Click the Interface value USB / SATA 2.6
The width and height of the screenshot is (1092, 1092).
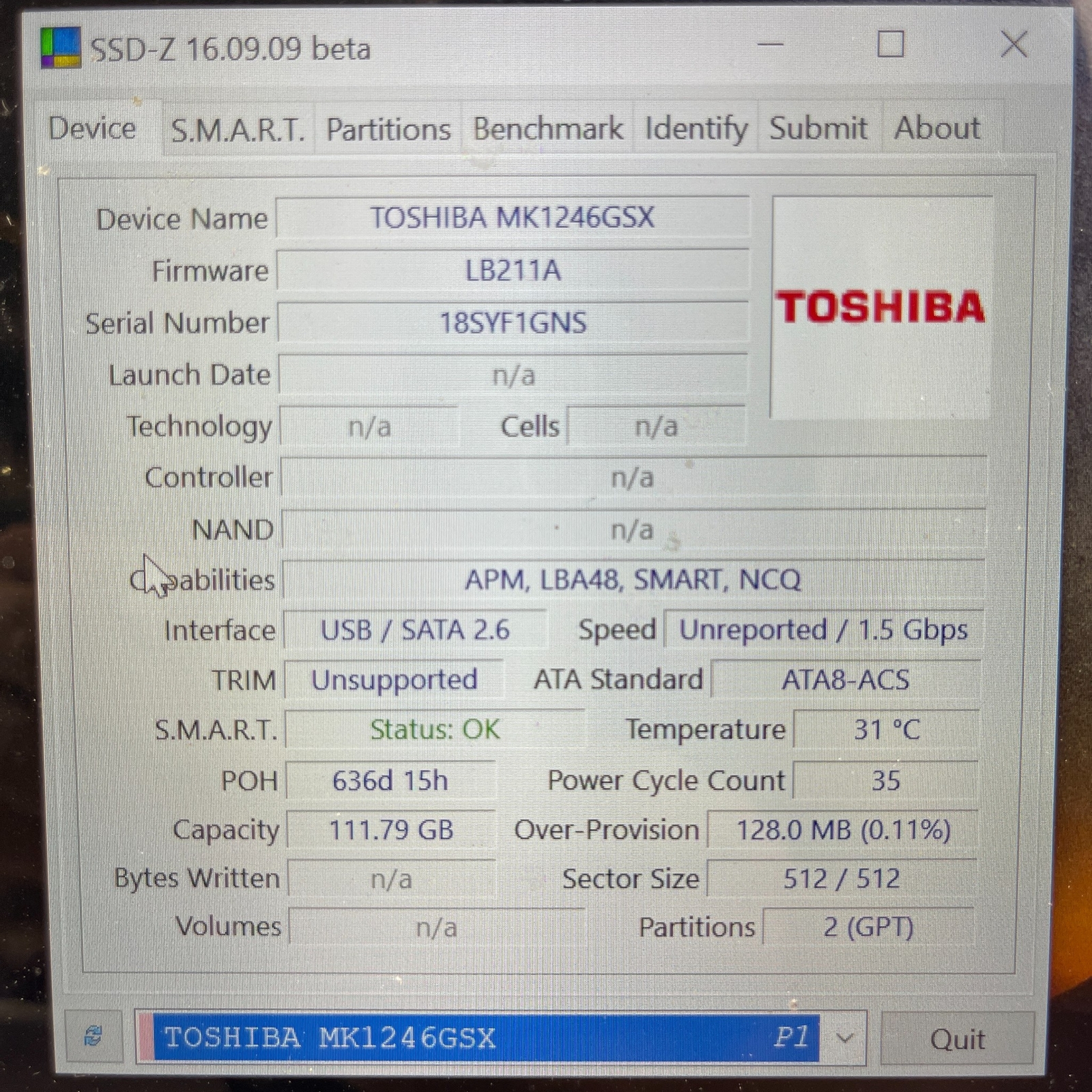[415, 629]
